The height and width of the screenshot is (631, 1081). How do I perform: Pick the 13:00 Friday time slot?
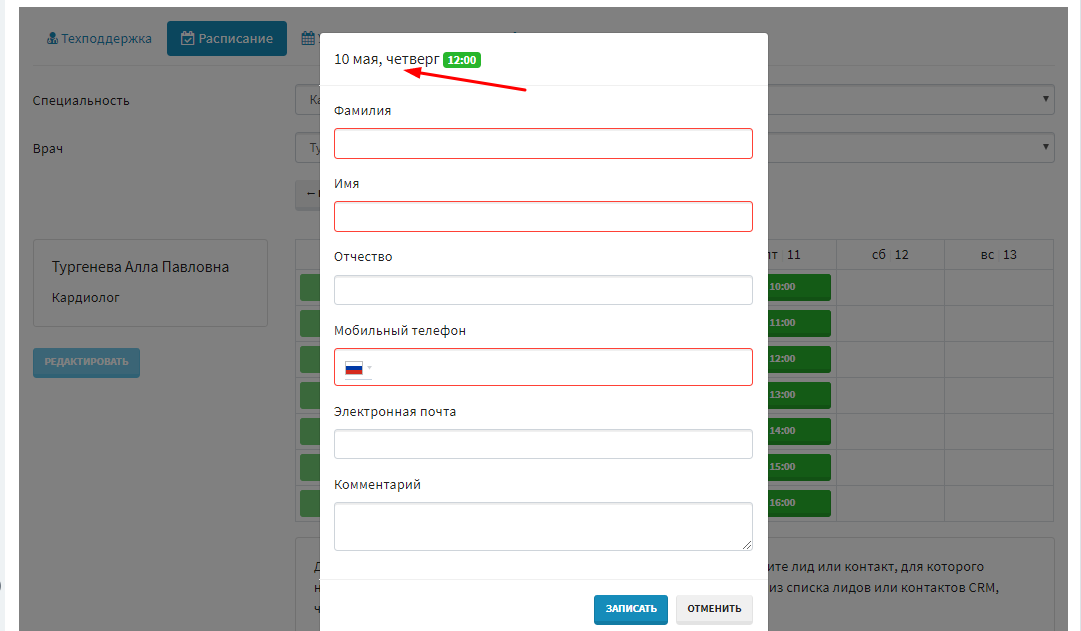coord(798,395)
